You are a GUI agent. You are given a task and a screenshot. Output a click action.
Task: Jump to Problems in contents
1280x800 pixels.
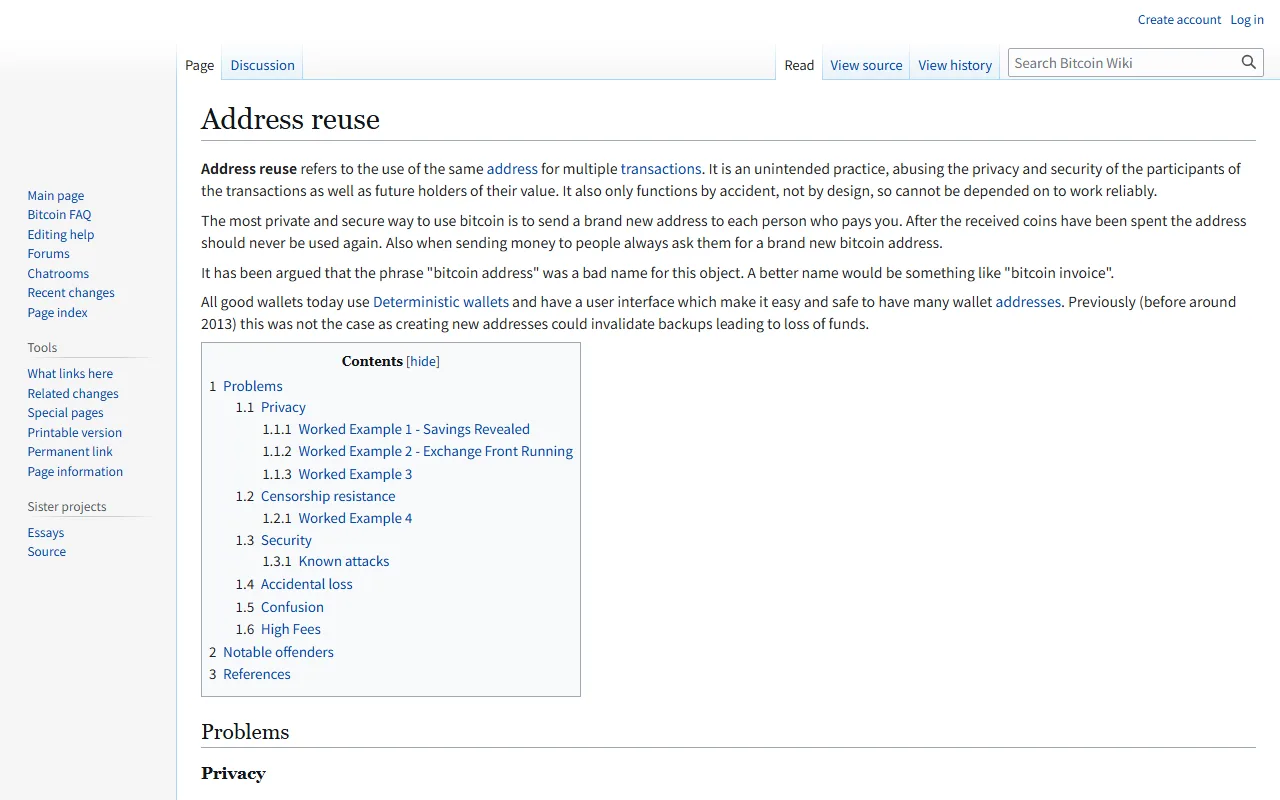tap(253, 386)
